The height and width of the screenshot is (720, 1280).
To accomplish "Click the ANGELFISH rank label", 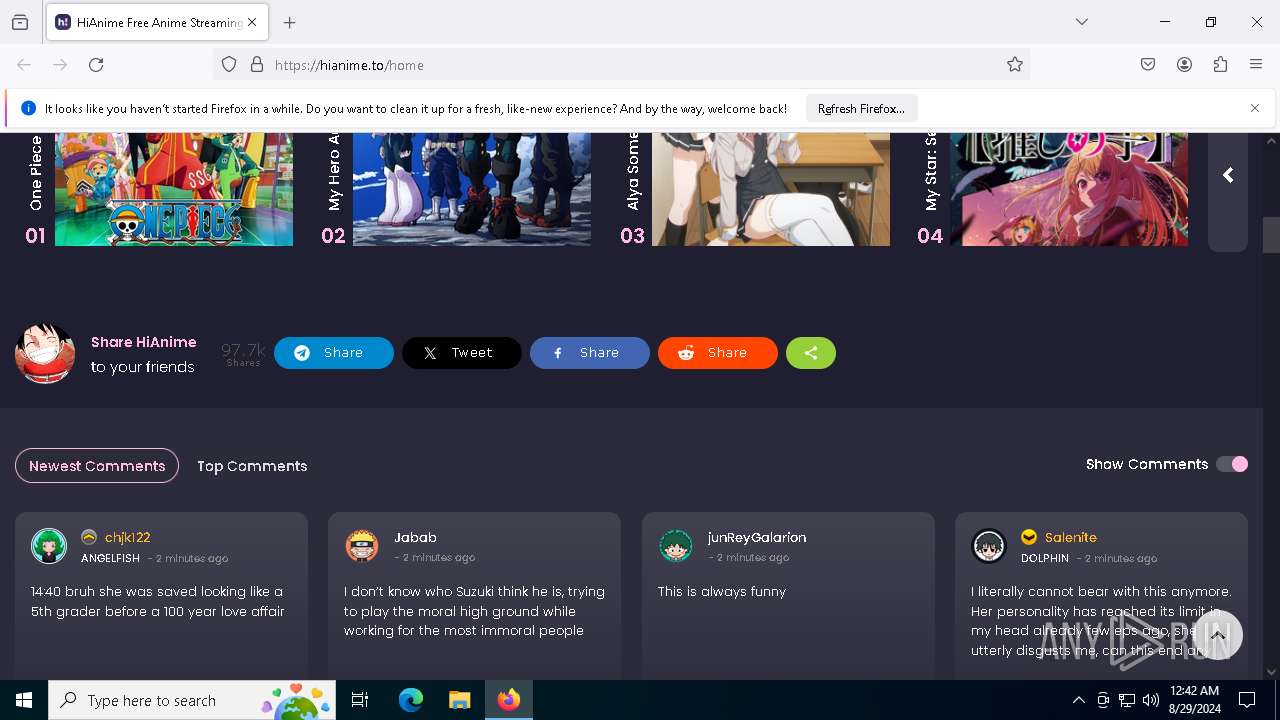I will coord(110,558).
